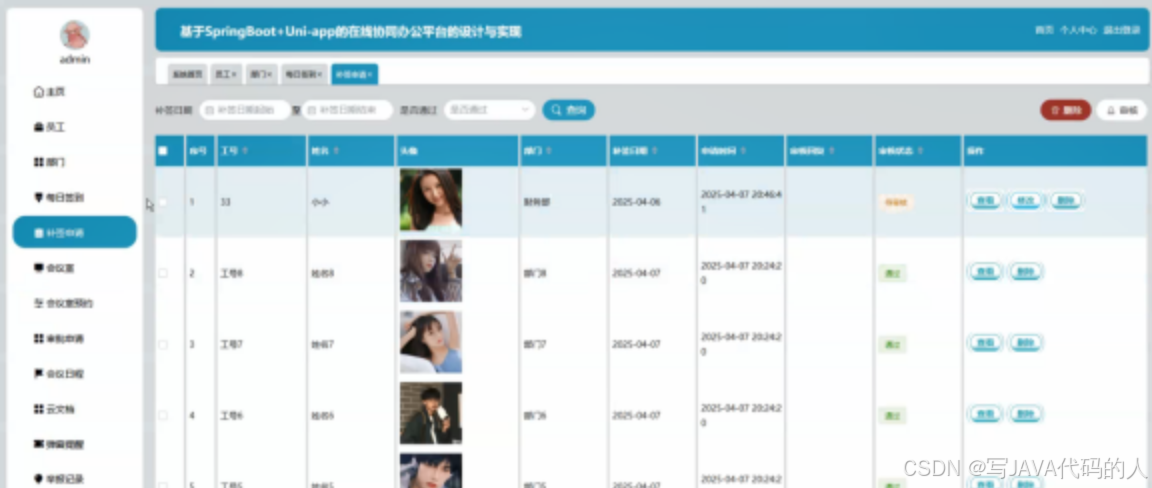
Task: Open the 主页 home item in sidebar
Action: pos(50,92)
